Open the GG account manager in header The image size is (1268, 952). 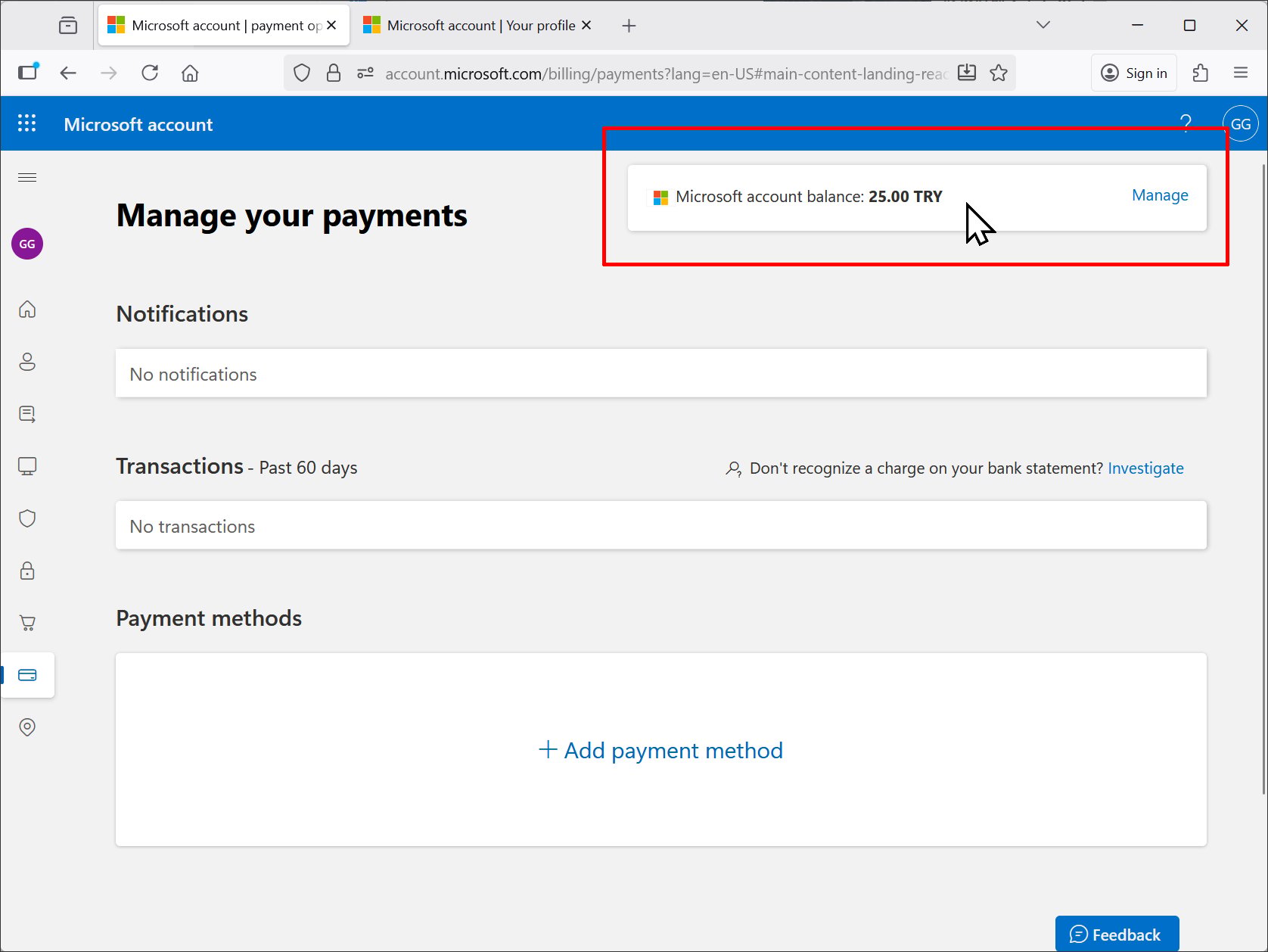[1241, 124]
